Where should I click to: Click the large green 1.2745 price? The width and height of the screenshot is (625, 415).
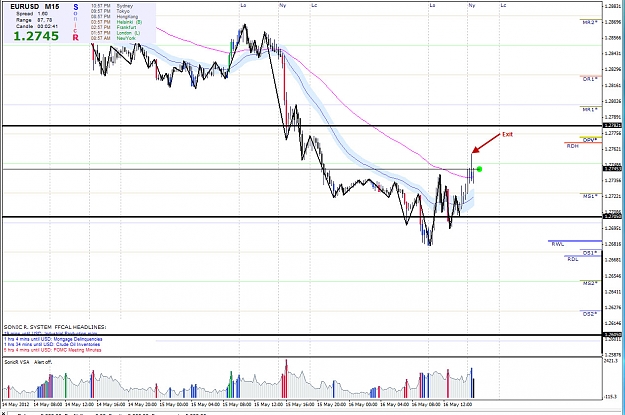point(36,36)
